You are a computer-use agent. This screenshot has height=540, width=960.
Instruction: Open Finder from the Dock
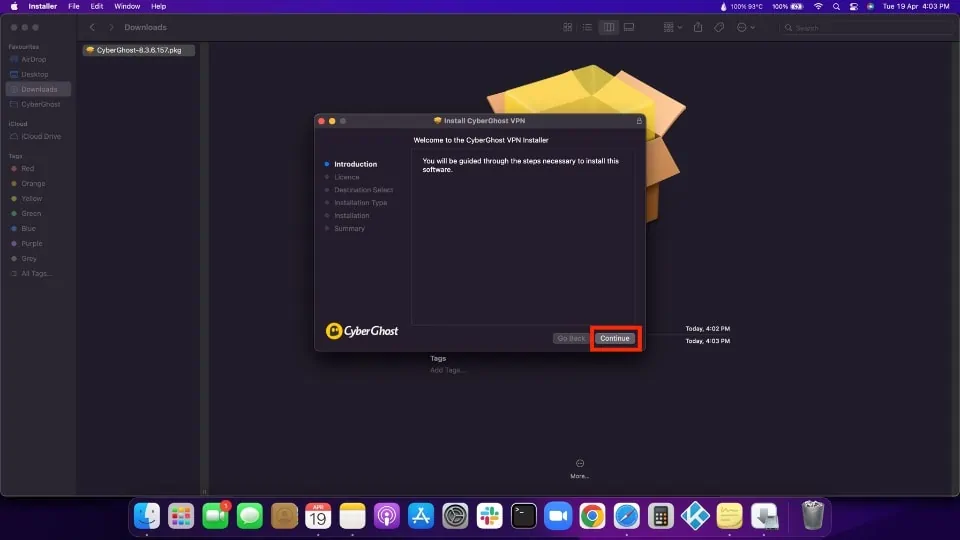click(x=147, y=516)
